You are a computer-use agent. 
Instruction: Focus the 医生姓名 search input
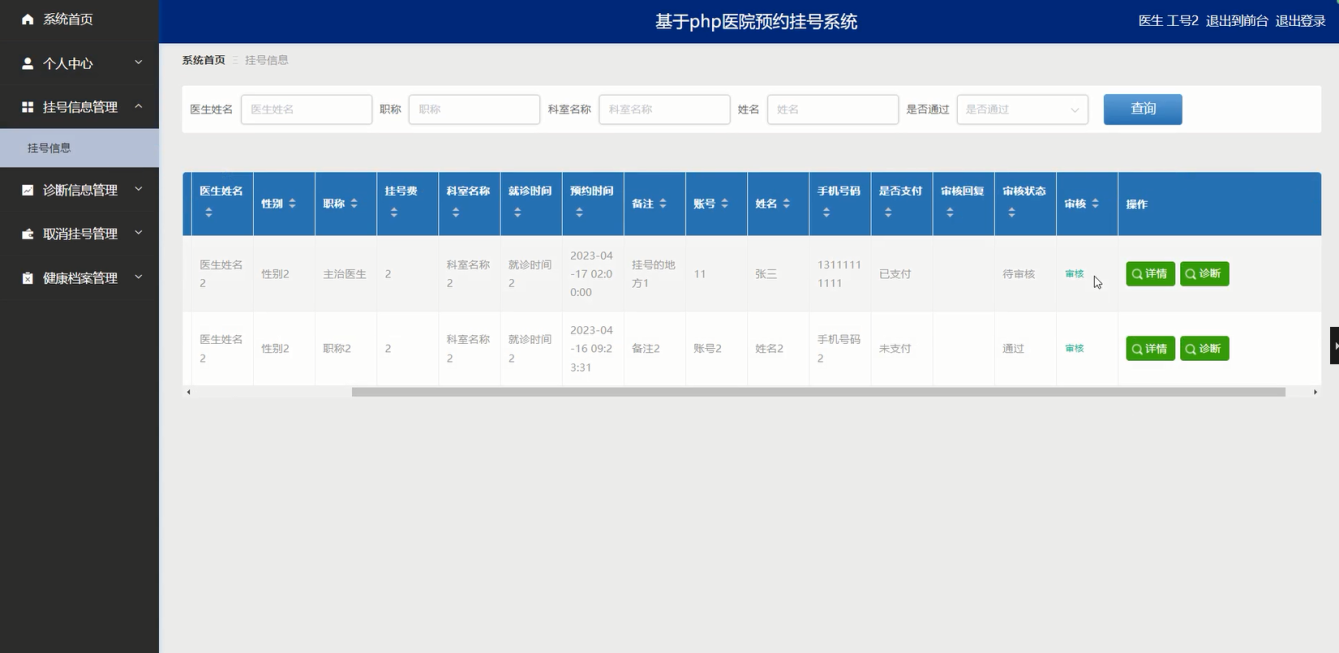coord(306,109)
